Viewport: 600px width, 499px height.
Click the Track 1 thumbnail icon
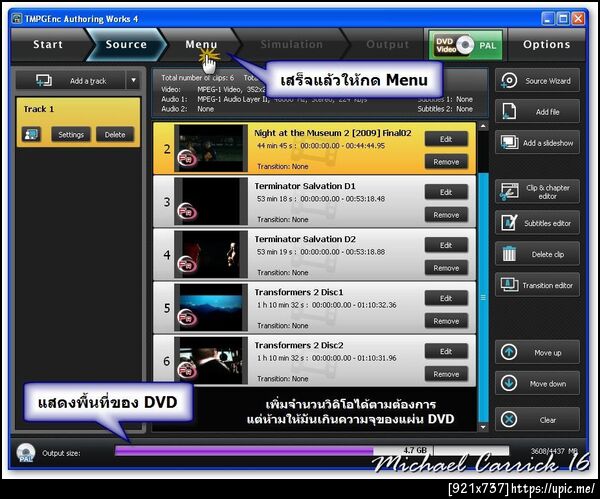click(x=31, y=134)
